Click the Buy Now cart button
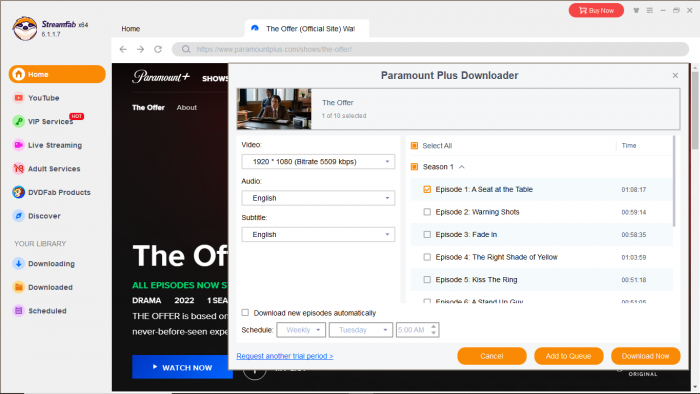Viewport: 700px width, 394px height. coord(596,10)
